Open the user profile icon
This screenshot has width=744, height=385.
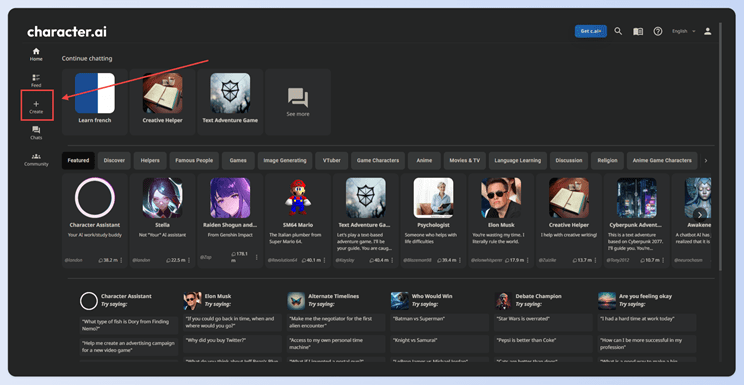(x=707, y=31)
